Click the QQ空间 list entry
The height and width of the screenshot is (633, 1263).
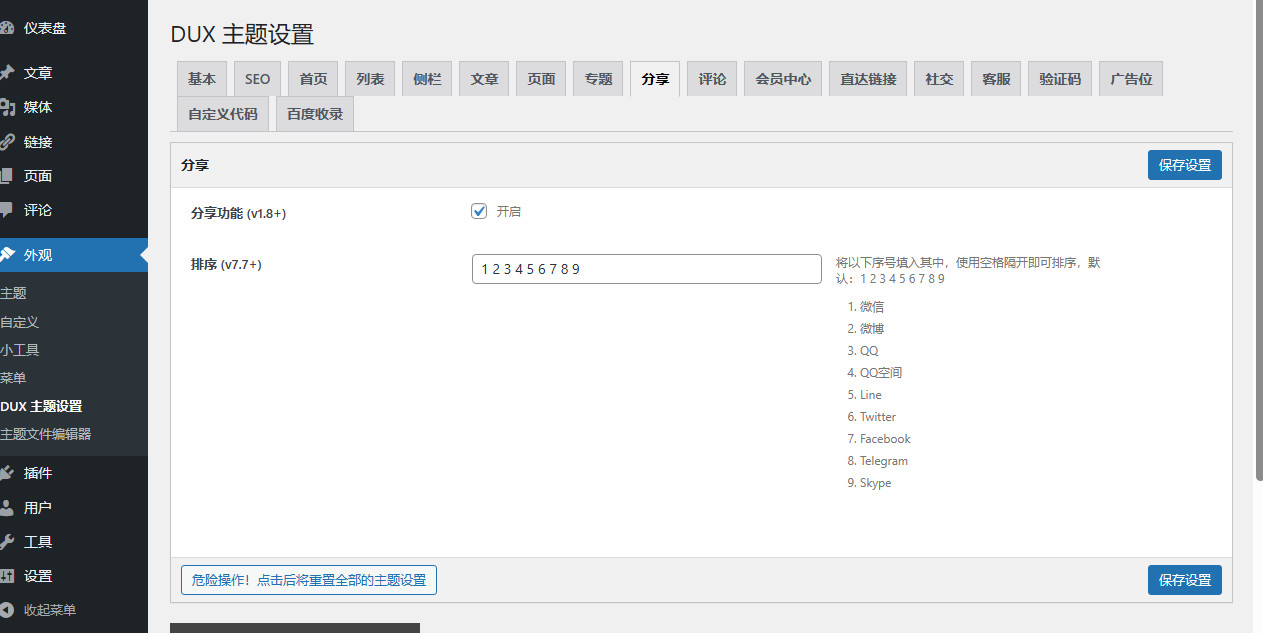(881, 373)
